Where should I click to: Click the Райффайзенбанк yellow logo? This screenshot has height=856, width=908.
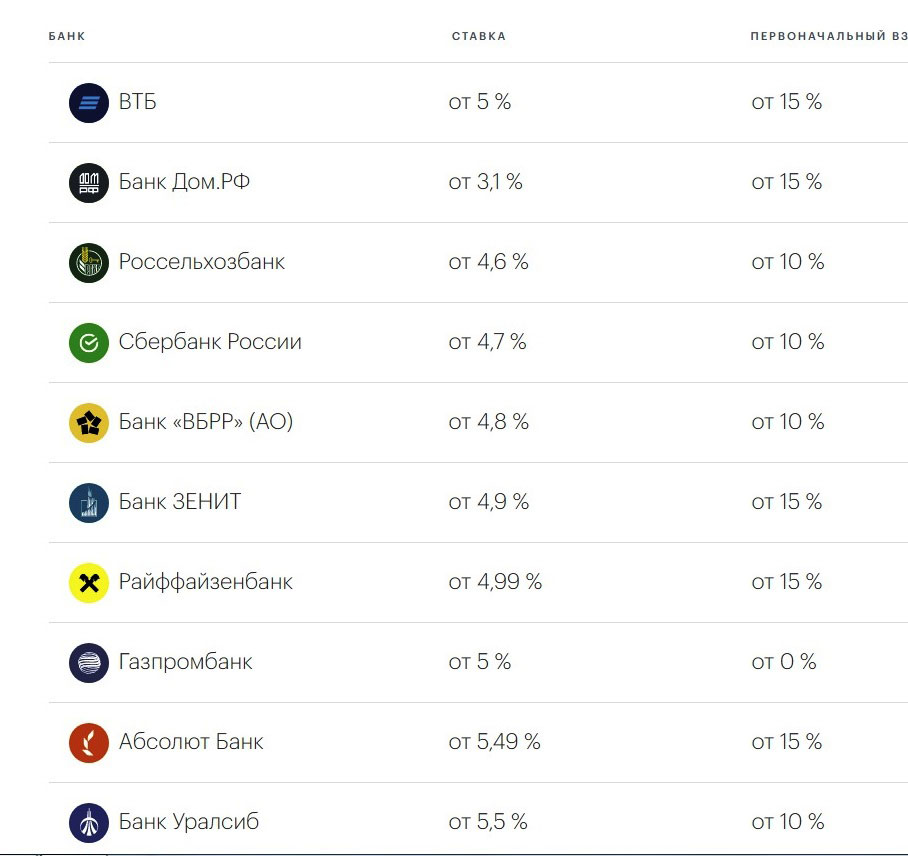click(89, 582)
